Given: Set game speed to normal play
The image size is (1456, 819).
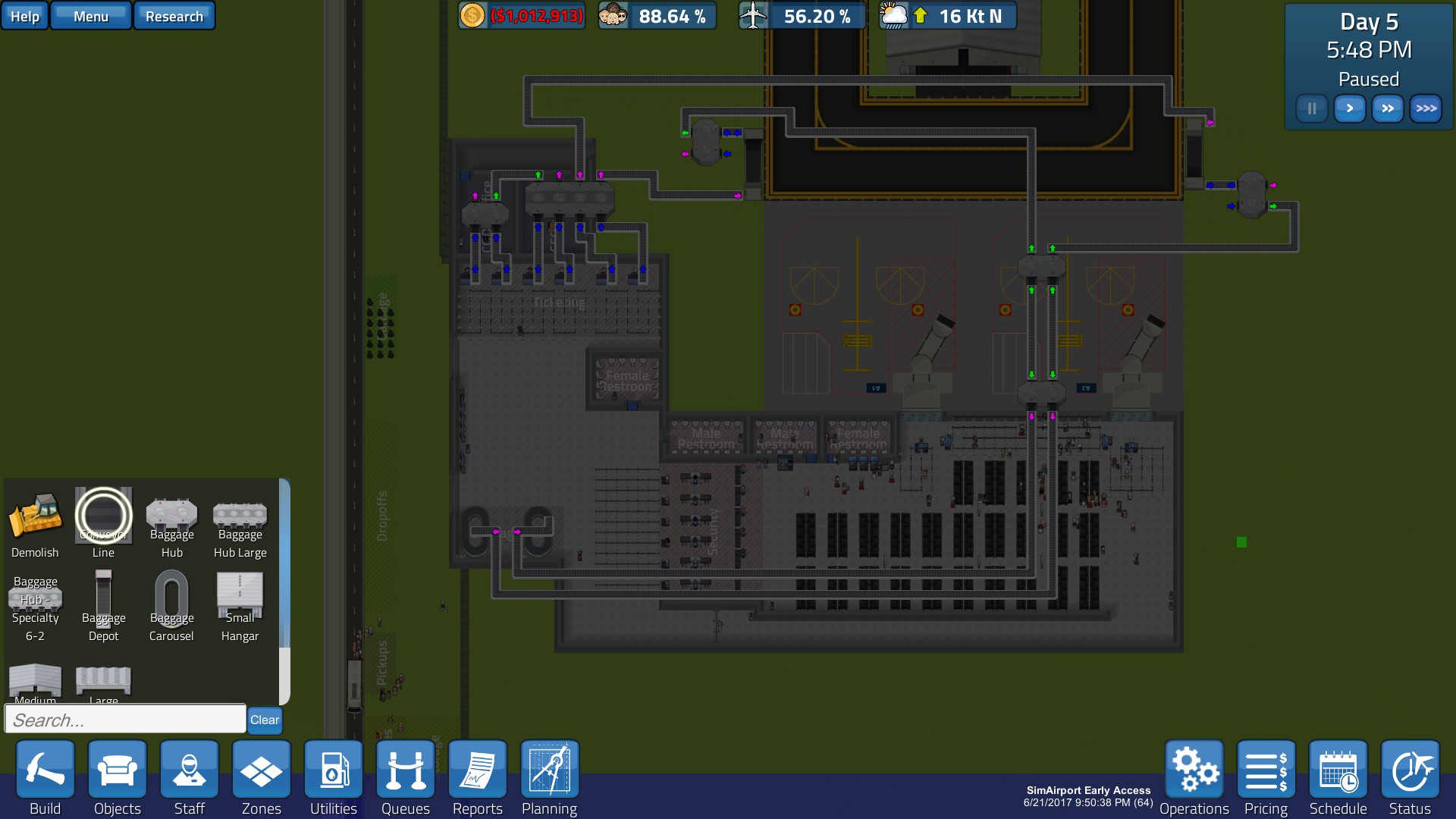Looking at the screenshot, I should [x=1349, y=108].
